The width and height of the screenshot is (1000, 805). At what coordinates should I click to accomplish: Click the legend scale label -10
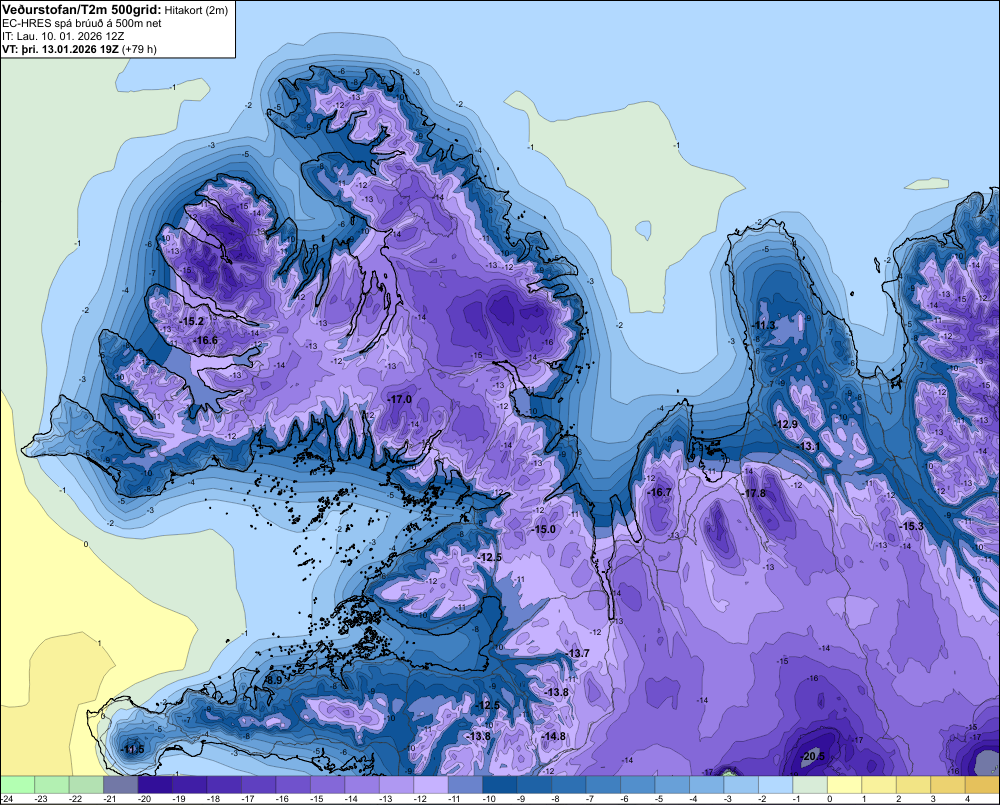click(489, 799)
